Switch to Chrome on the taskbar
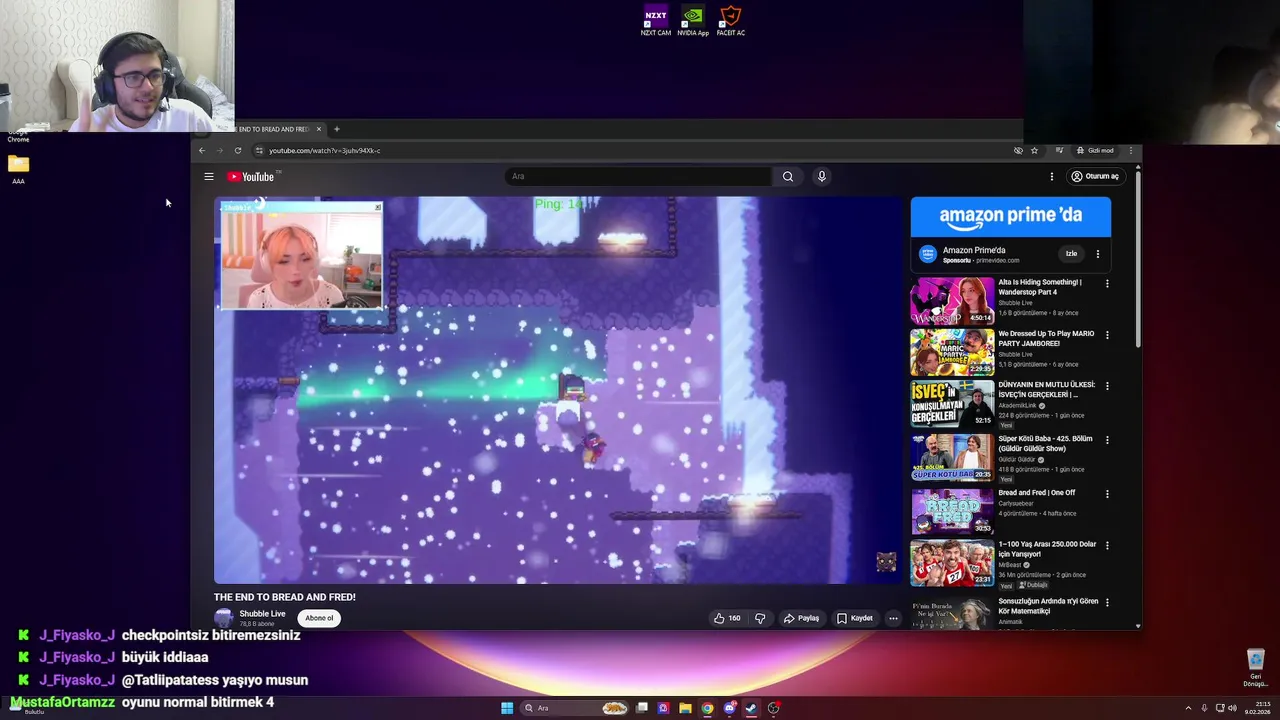Image resolution: width=1280 pixels, height=720 pixels. coord(707,708)
